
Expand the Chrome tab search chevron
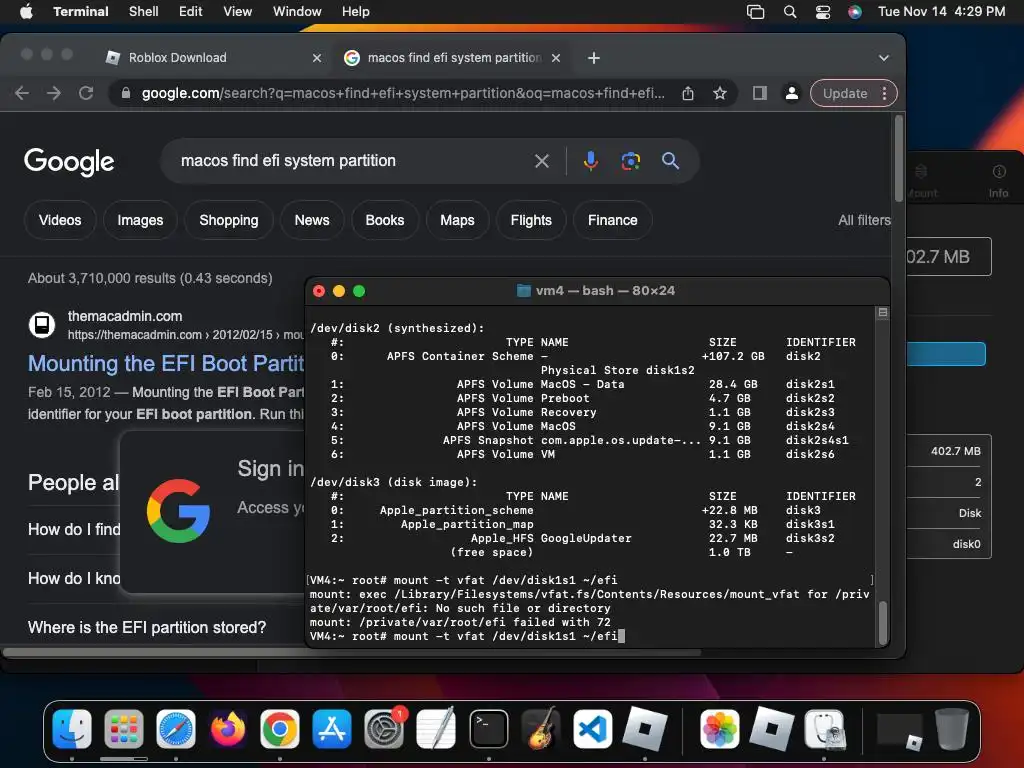884,57
